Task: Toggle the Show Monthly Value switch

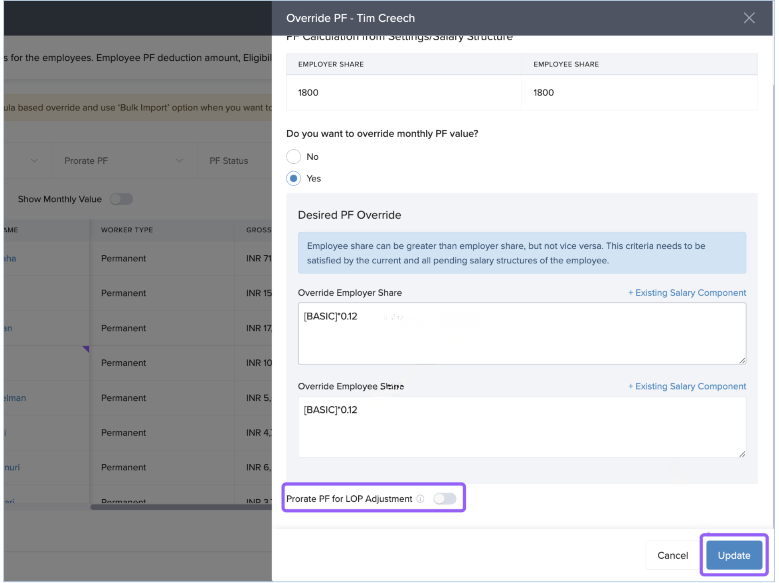Action: point(121,199)
